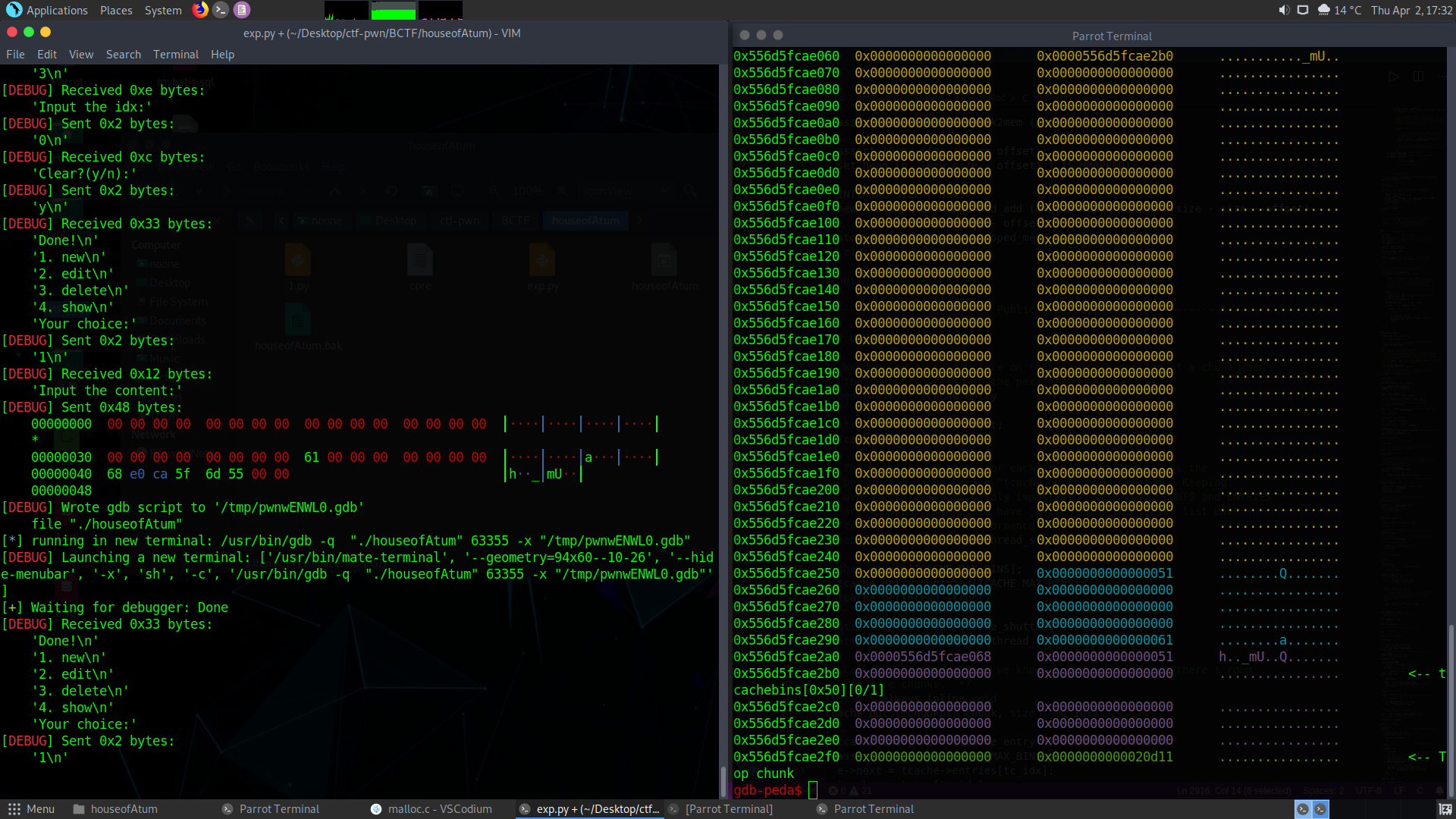The image size is (1456, 819).
Task: Open Search menu in VIM window
Action: [x=124, y=55]
